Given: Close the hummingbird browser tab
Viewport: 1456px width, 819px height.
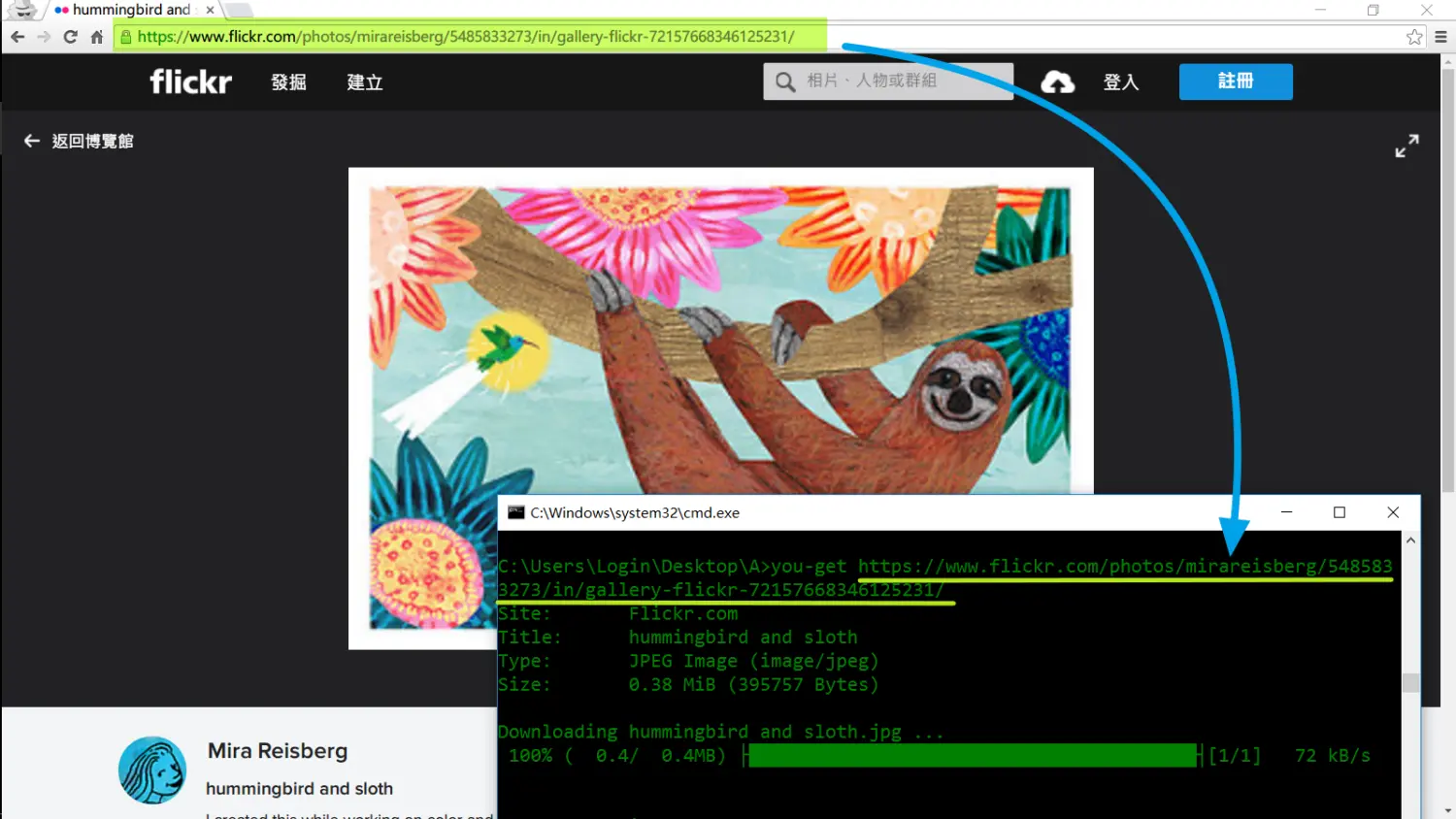Looking at the screenshot, I should point(210,10).
